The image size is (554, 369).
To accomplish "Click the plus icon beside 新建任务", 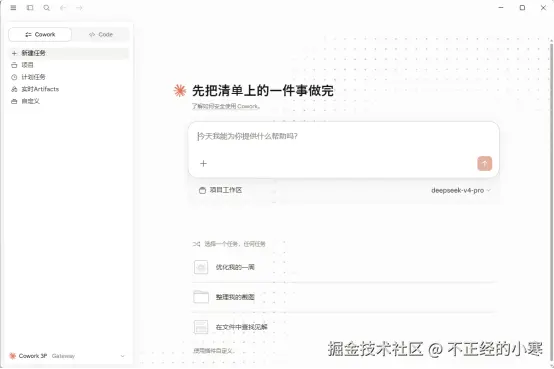I will (x=14, y=53).
